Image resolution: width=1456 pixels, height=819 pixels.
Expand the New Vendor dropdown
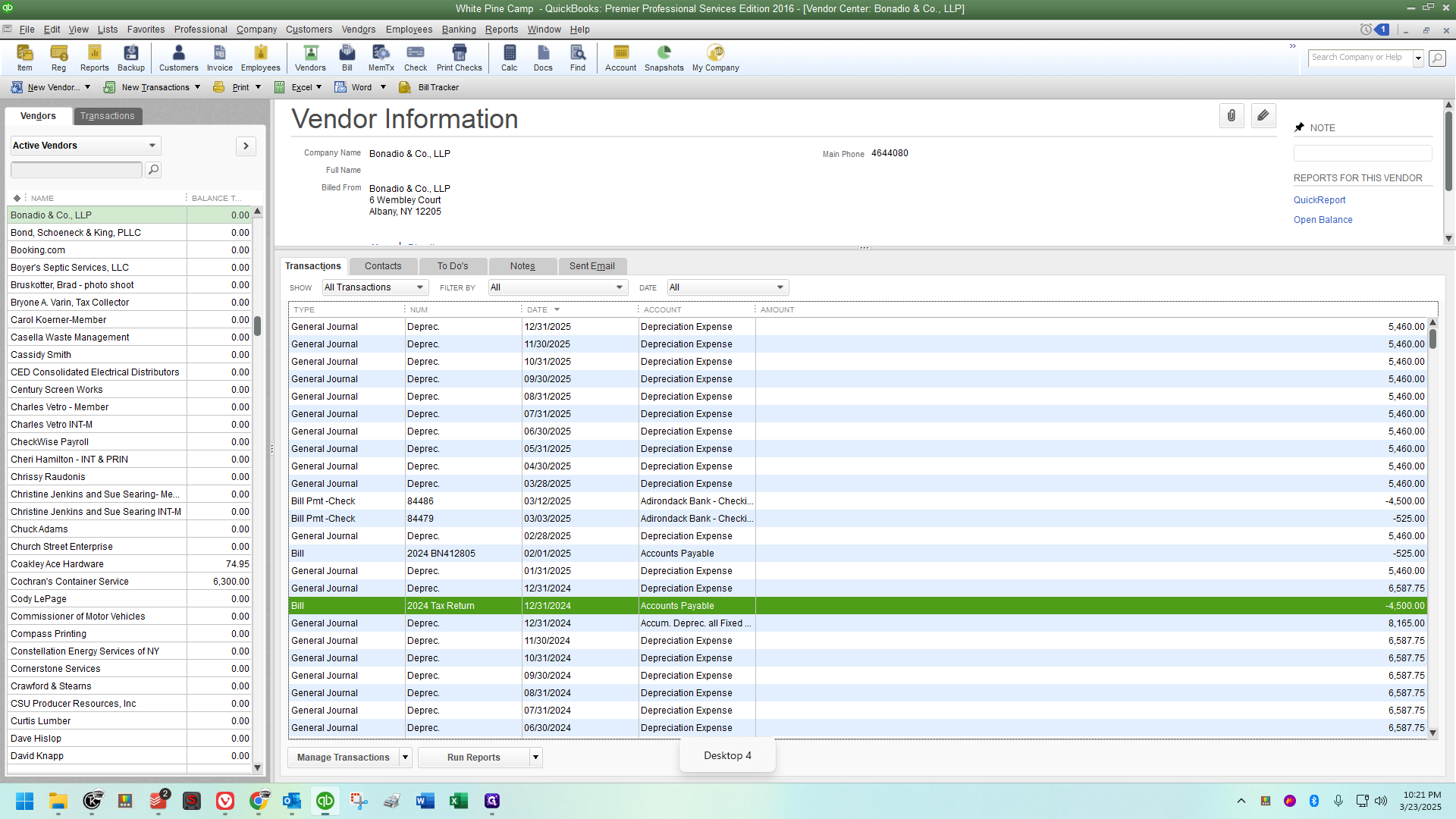[x=88, y=87]
